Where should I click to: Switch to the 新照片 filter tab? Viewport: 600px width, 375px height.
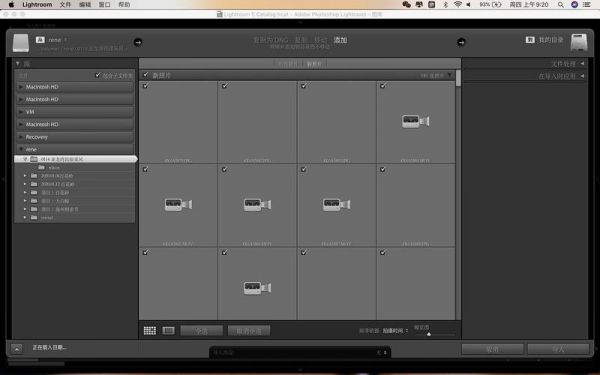[x=314, y=64]
